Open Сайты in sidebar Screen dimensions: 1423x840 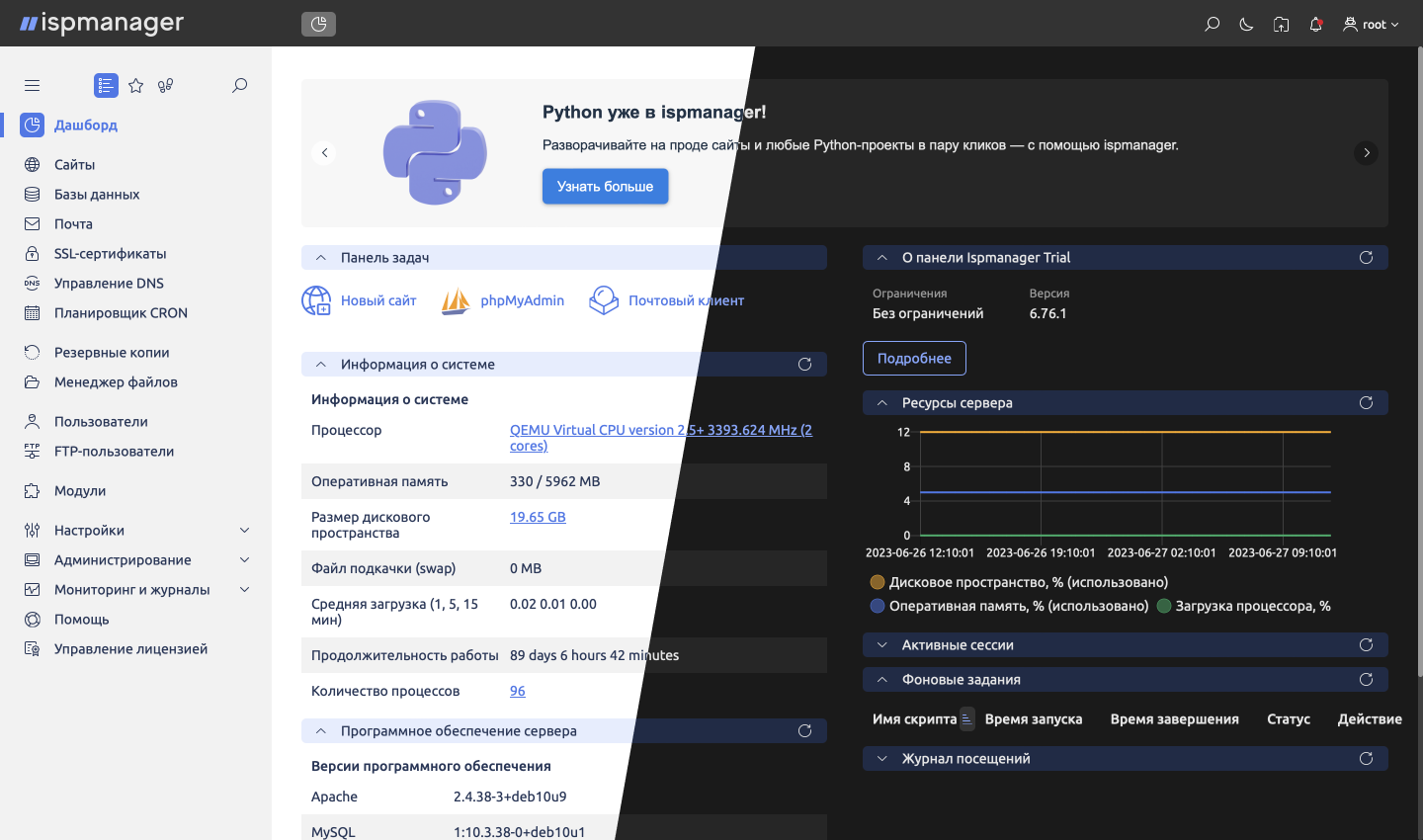coord(74,165)
